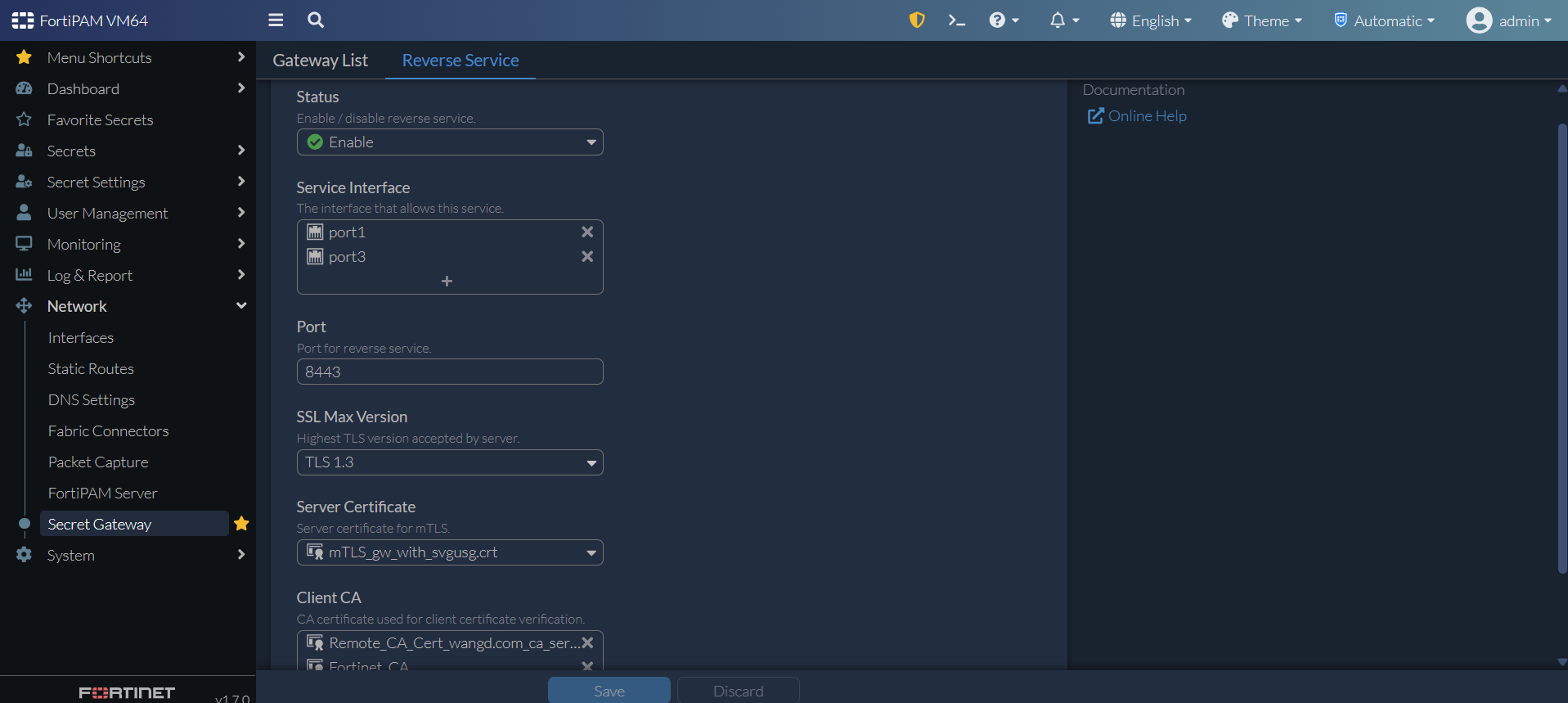Click the Monitoring screen icon
The image size is (1568, 703).
(x=24, y=244)
